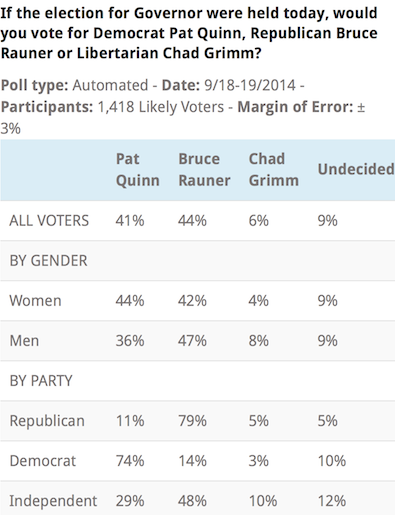Click the Pat Quinn column header
Viewport: 395px width, 515px height.
tap(137, 170)
